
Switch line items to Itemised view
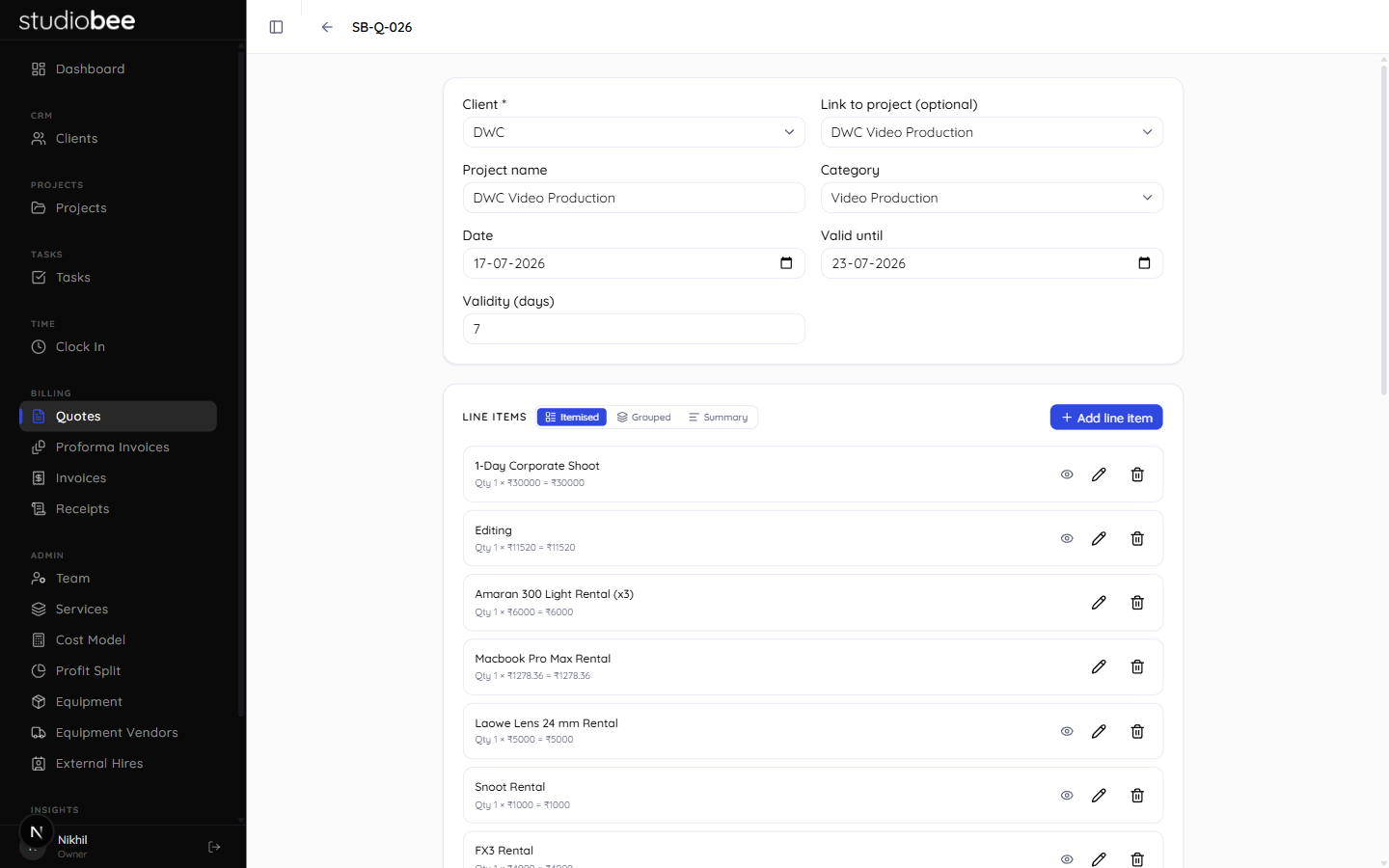point(572,418)
